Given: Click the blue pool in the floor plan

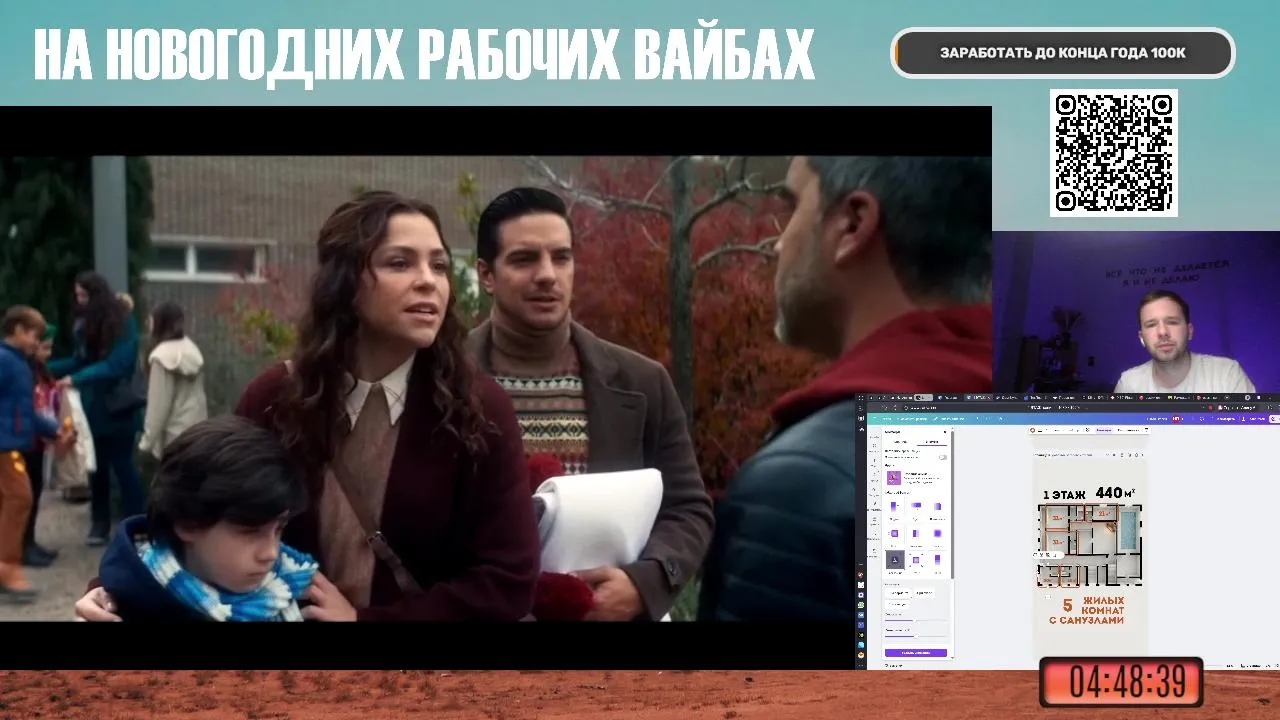Looking at the screenshot, I should point(1129,528).
